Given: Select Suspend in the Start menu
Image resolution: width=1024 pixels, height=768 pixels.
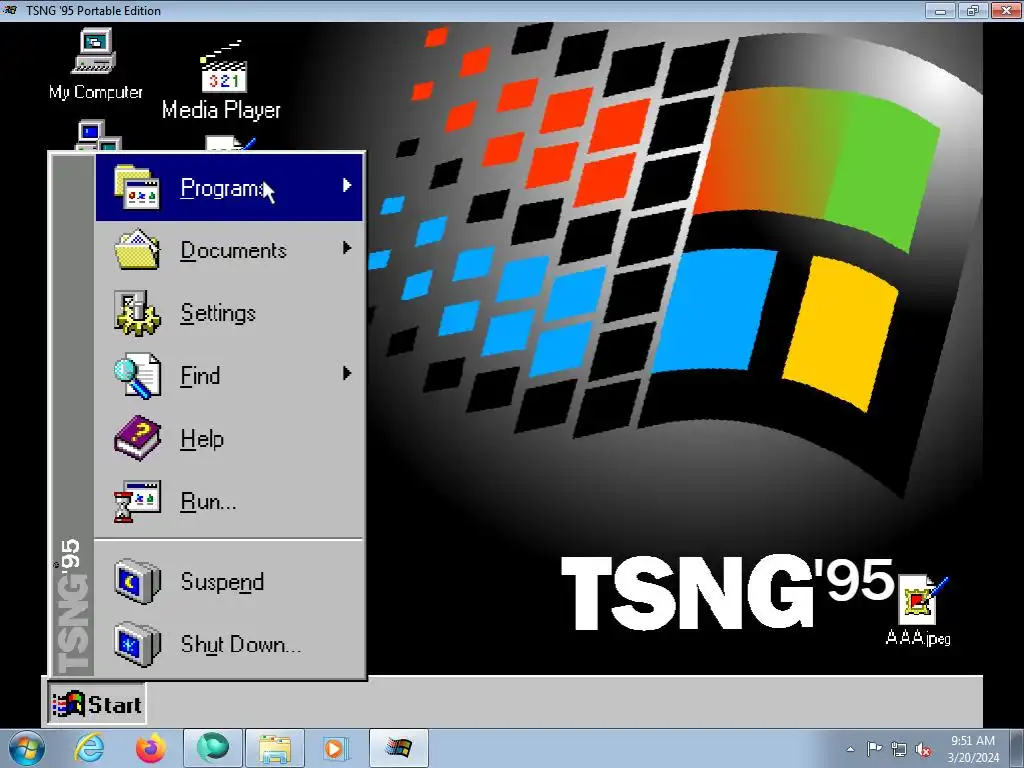Looking at the screenshot, I should pos(229,581).
